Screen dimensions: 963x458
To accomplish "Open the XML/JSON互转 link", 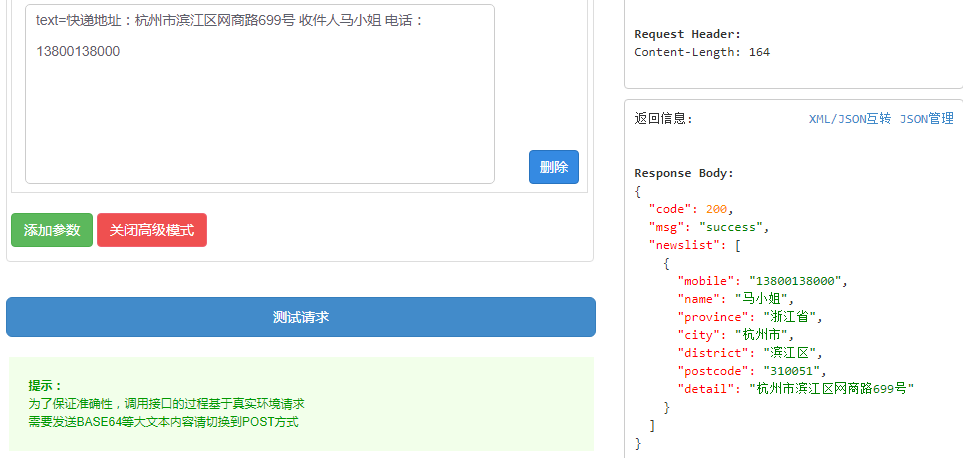I will [849, 118].
